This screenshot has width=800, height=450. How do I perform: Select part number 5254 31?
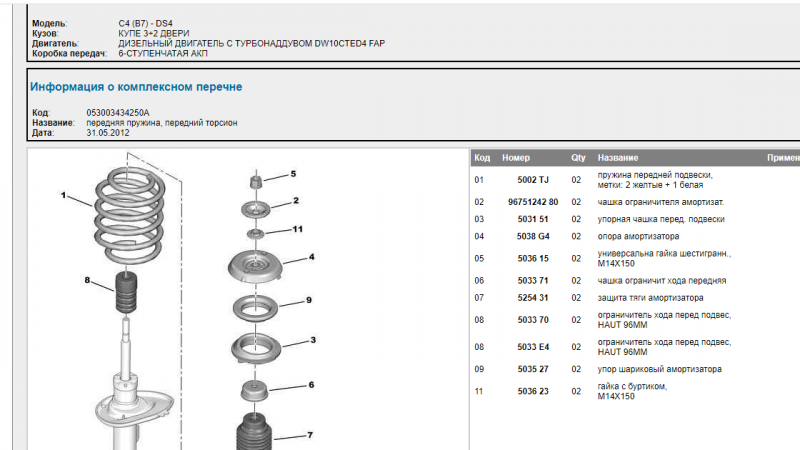pos(532,297)
